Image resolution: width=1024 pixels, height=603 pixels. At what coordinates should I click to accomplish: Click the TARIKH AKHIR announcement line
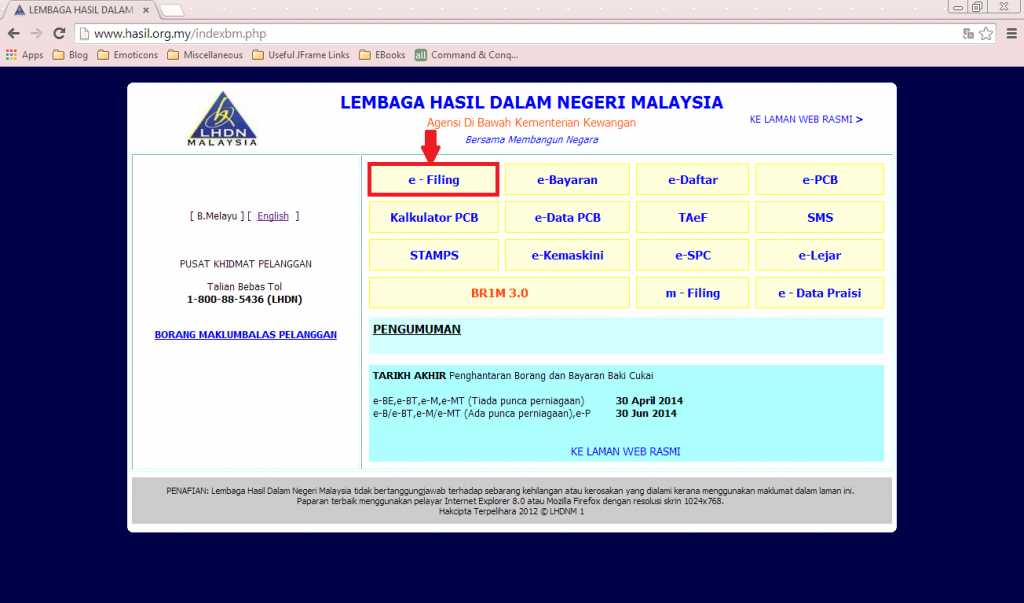513,376
